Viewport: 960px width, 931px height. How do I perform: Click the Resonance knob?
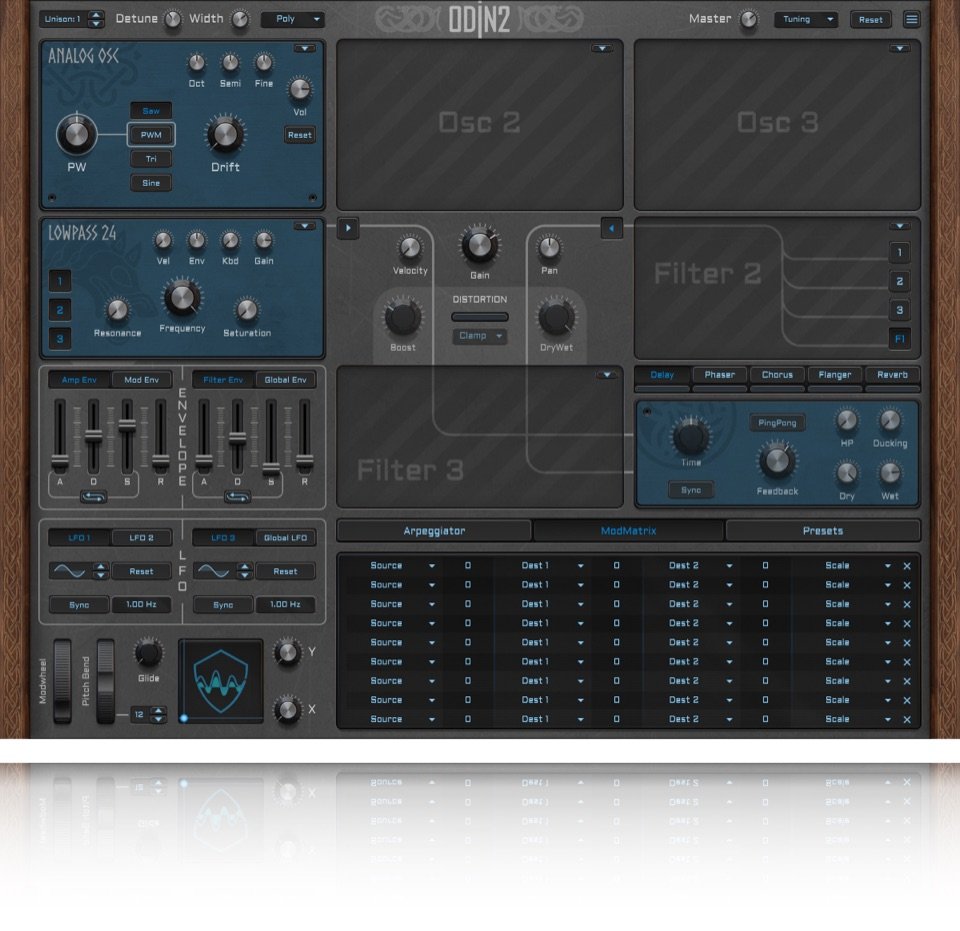117,310
